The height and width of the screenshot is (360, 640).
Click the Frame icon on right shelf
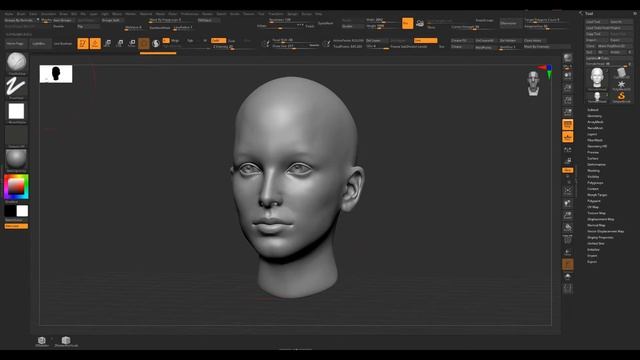[568, 191]
